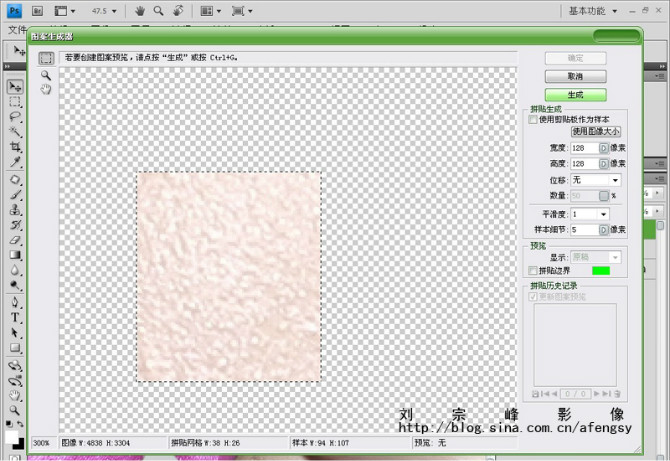Toggle the 拼贴边界 checkbox

[x=533, y=270]
